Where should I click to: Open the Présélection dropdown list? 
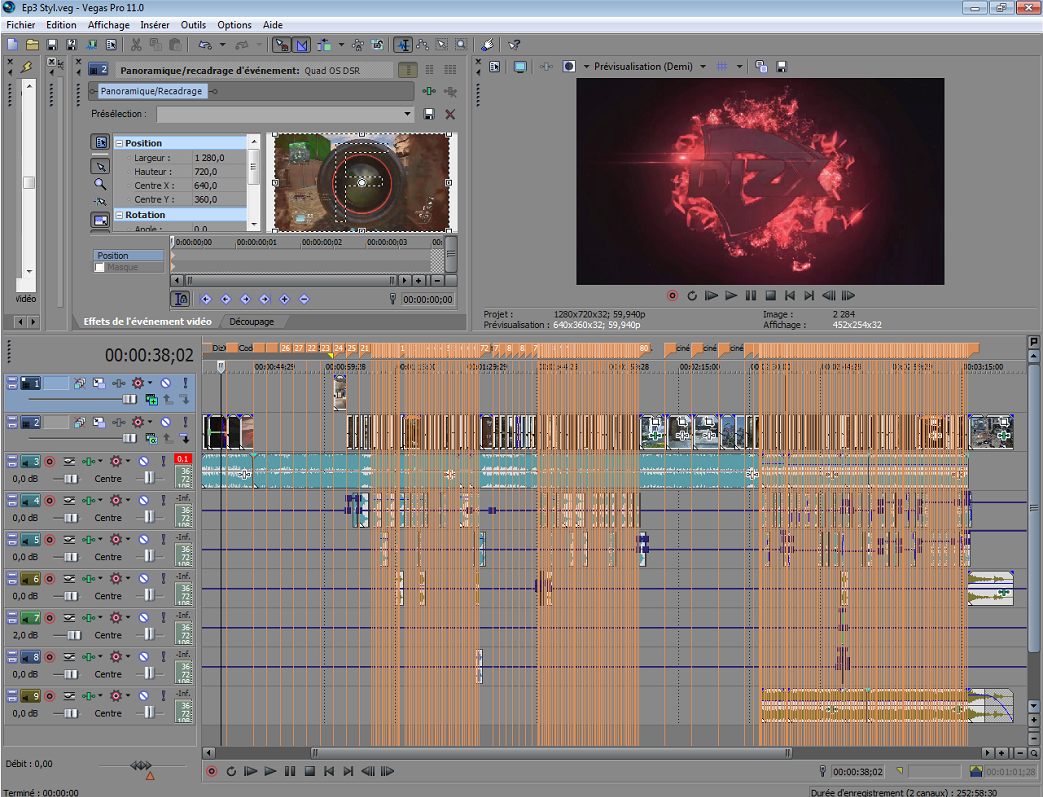407,114
